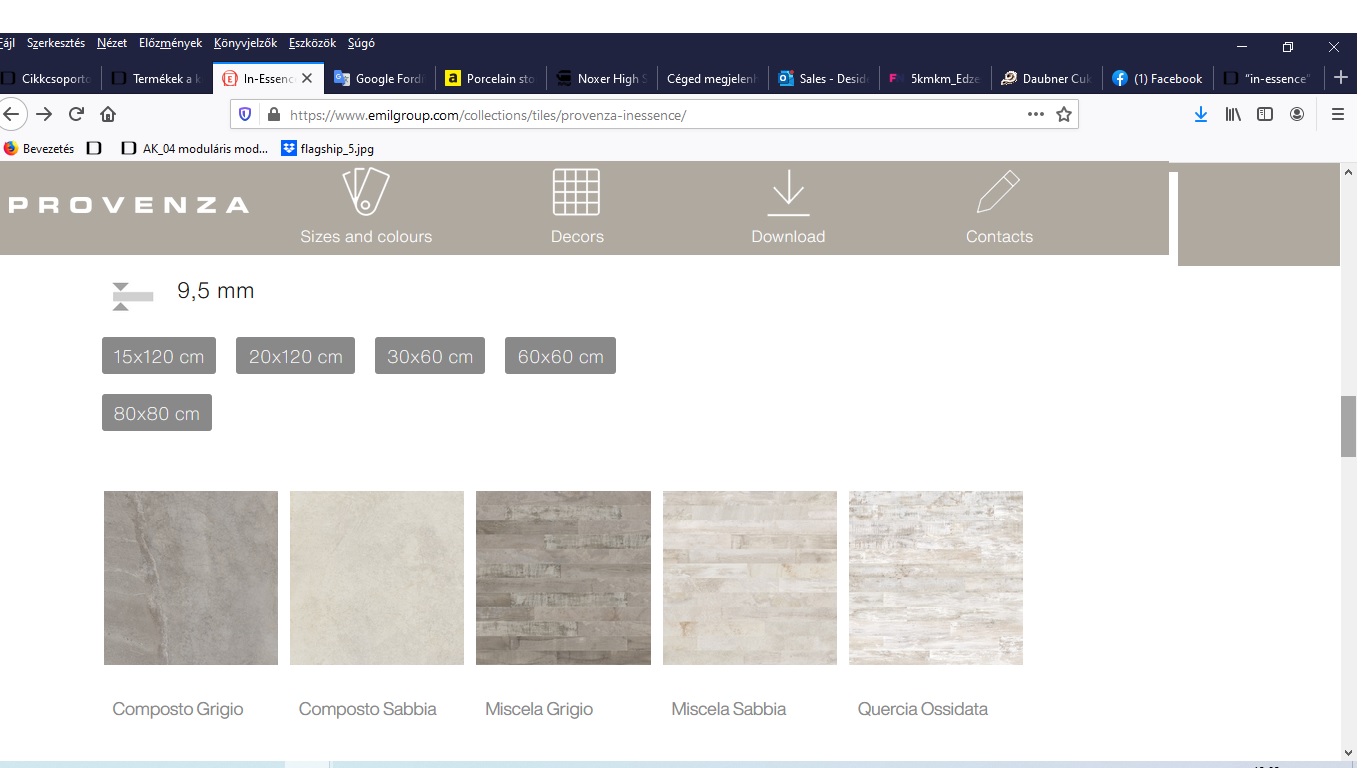This screenshot has width=1366, height=768.
Task: Open Composto Sabbia tile swatch
Action: point(377,578)
